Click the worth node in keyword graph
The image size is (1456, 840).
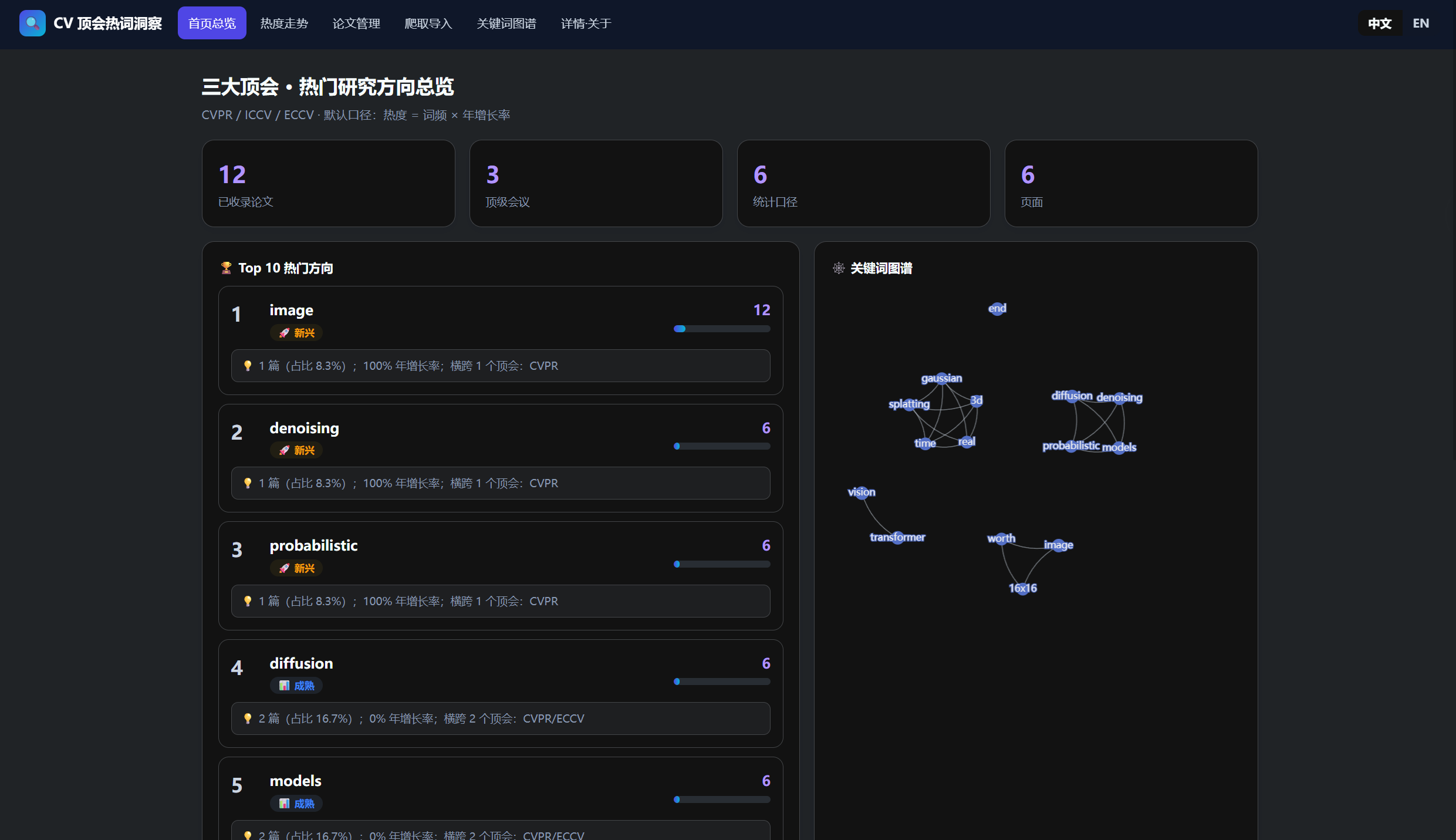(1001, 539)
